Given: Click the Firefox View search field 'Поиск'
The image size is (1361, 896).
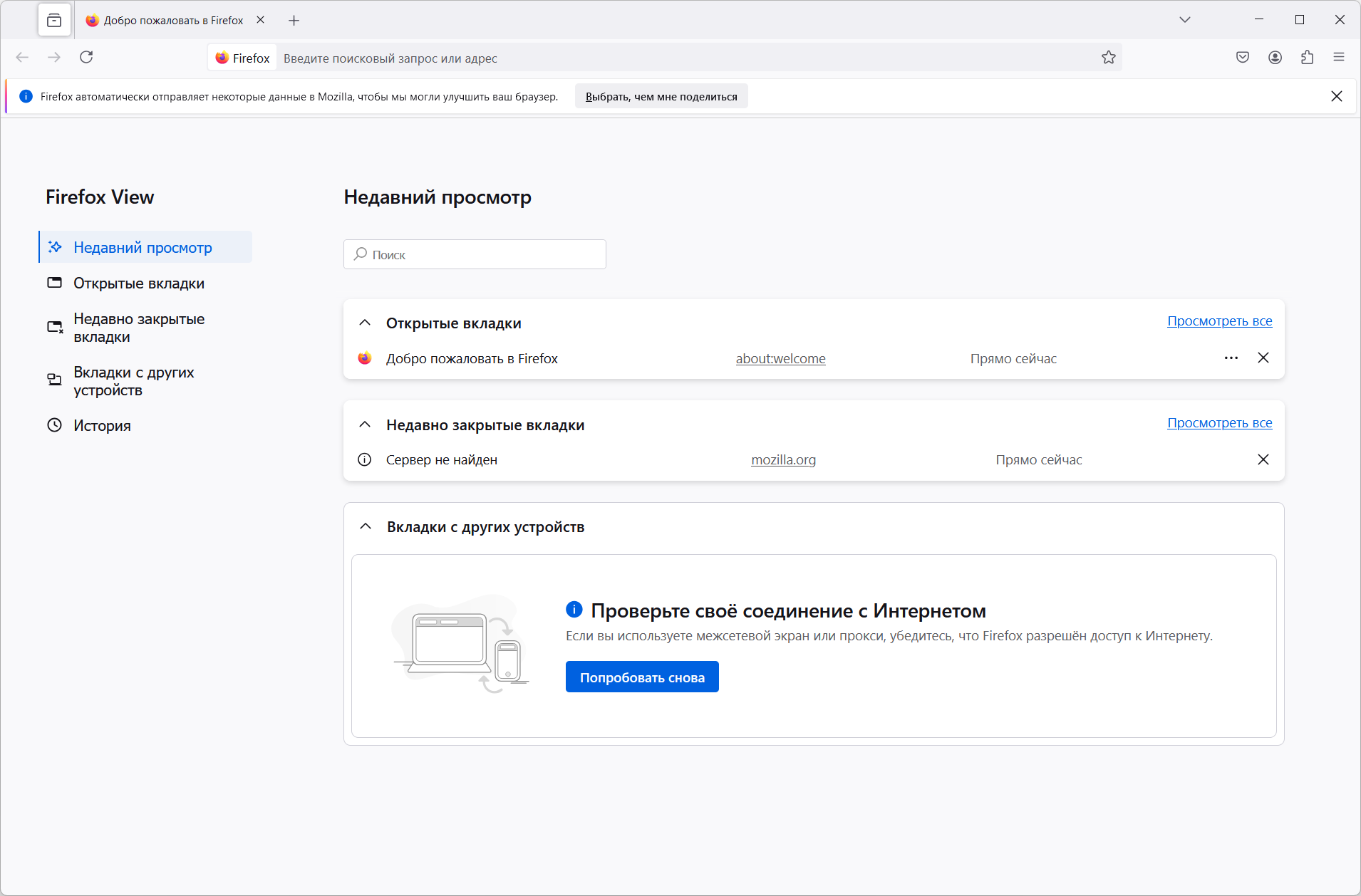Looking at the screenshot, I should 475,254.
